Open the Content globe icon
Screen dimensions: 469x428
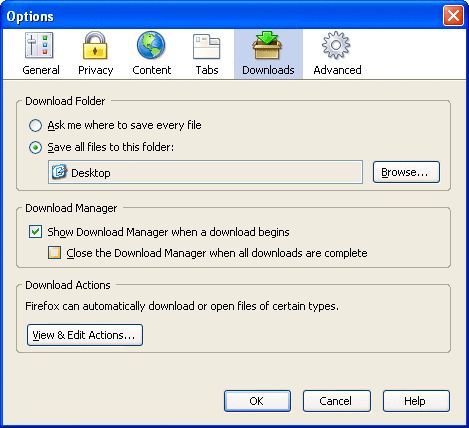click(x=151, y=45)
